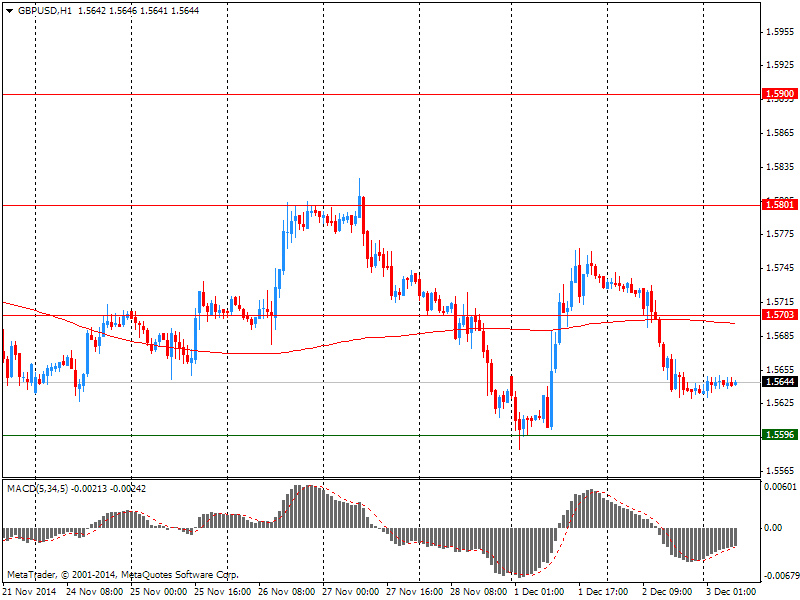This screenshot has height=600, width=800.
Task: Click the 1.5745 price scale value
Action: [780, 268]
